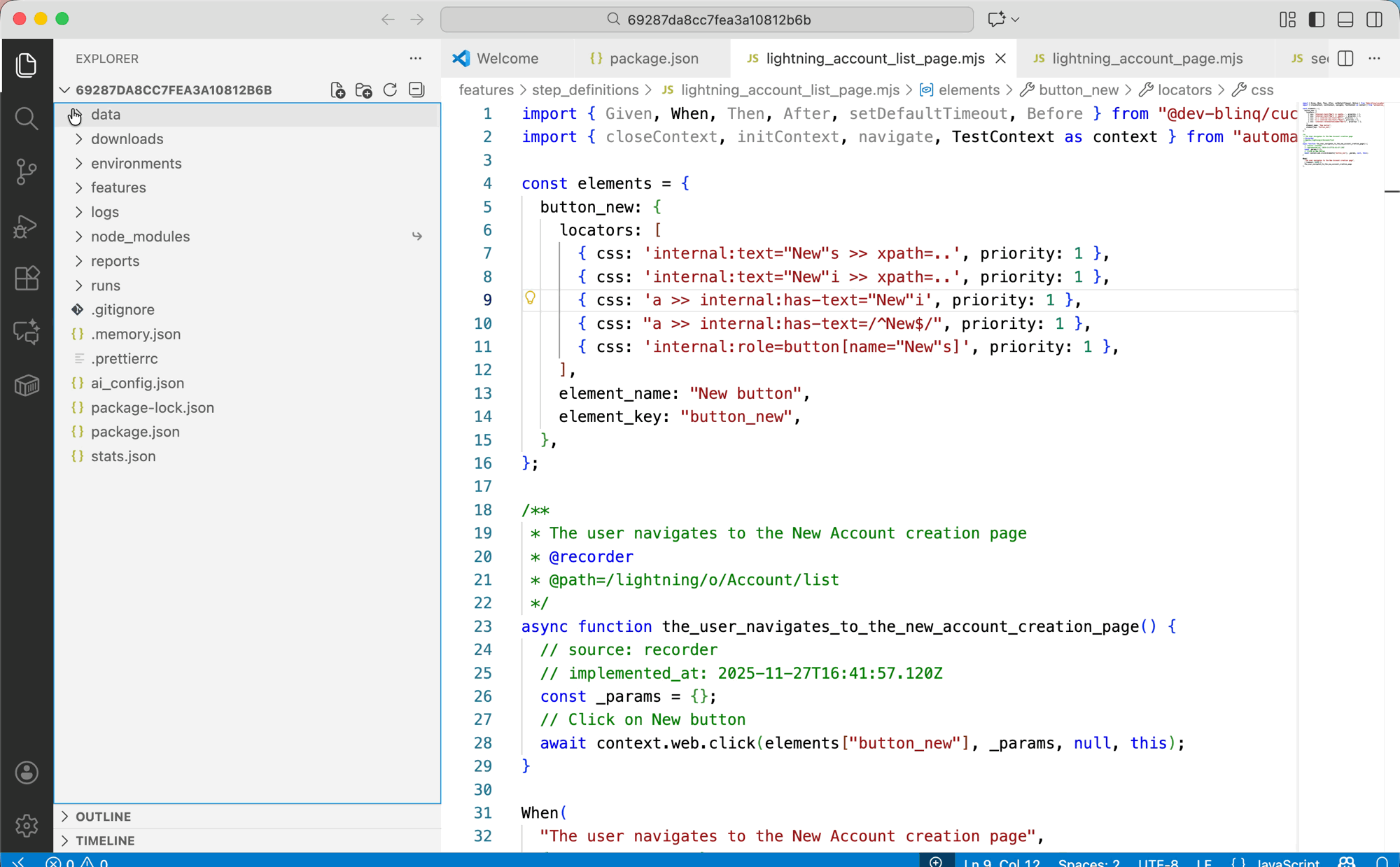1400x867 pixels.
Task: Open Run and Debug view
Action: 26,225
